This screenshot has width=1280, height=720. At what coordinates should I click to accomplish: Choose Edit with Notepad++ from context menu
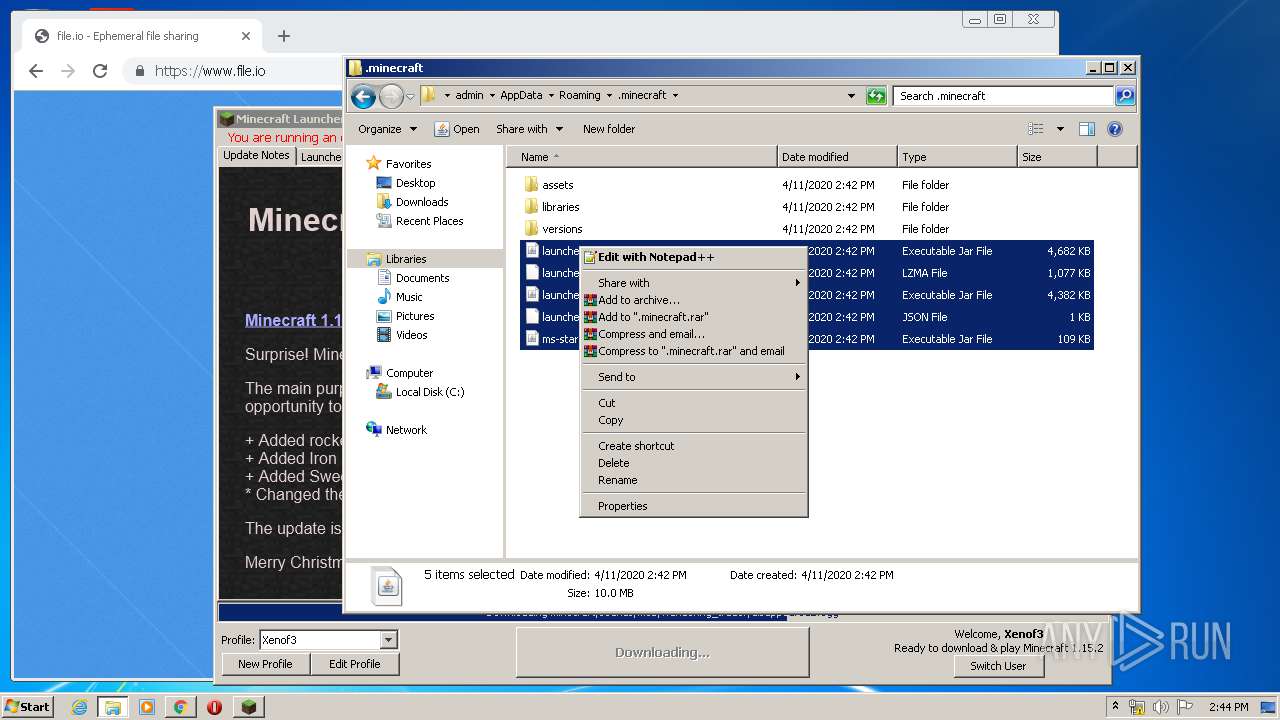(x=693, y=257)
